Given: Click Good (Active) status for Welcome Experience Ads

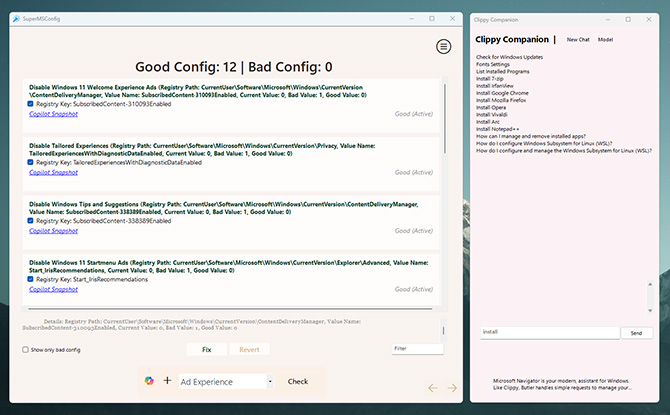Looking at the screenshot, I should (414, 114).
